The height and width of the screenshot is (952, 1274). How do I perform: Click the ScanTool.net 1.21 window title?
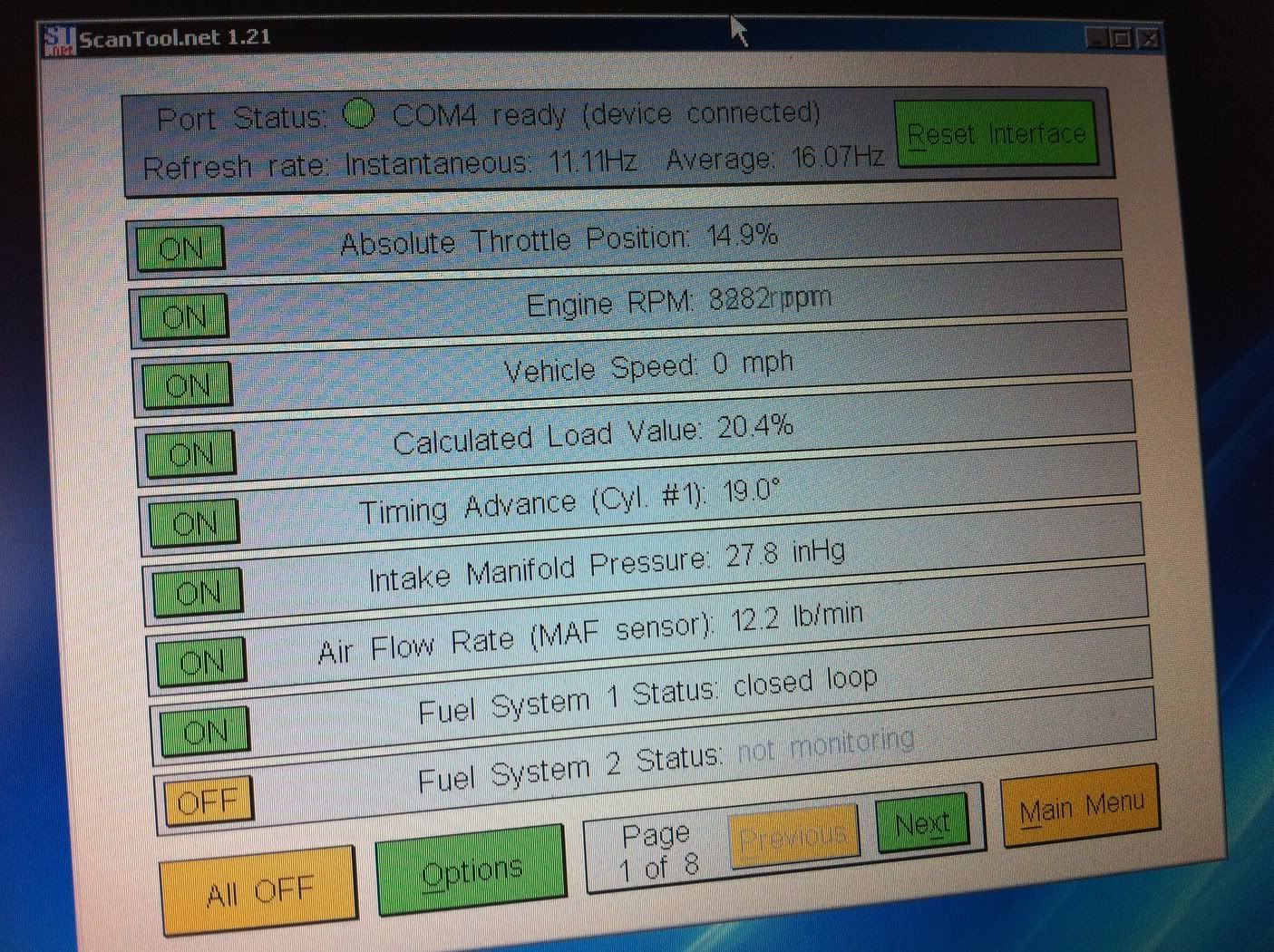(x=174, y=38)
